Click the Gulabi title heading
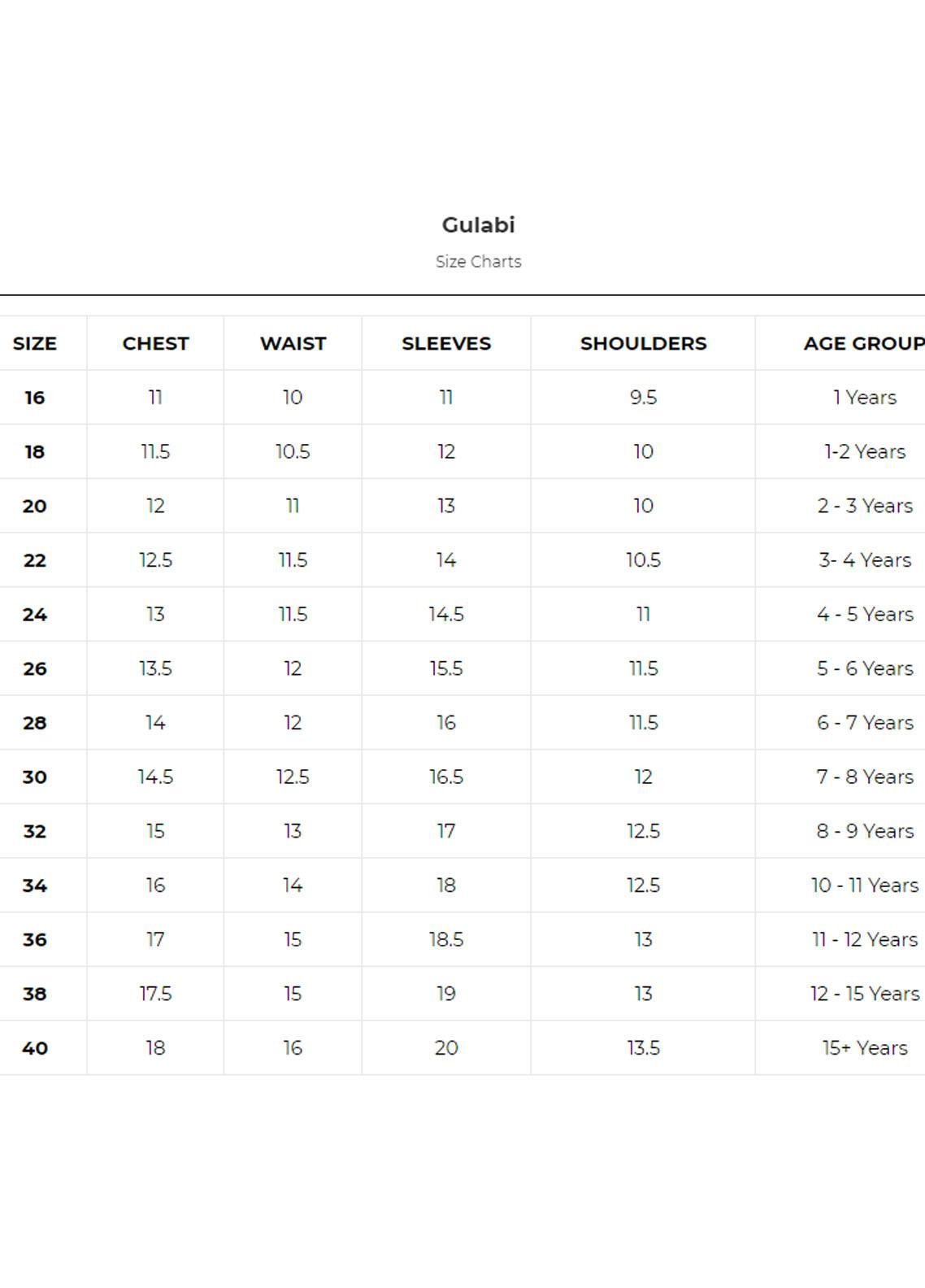 478,225
